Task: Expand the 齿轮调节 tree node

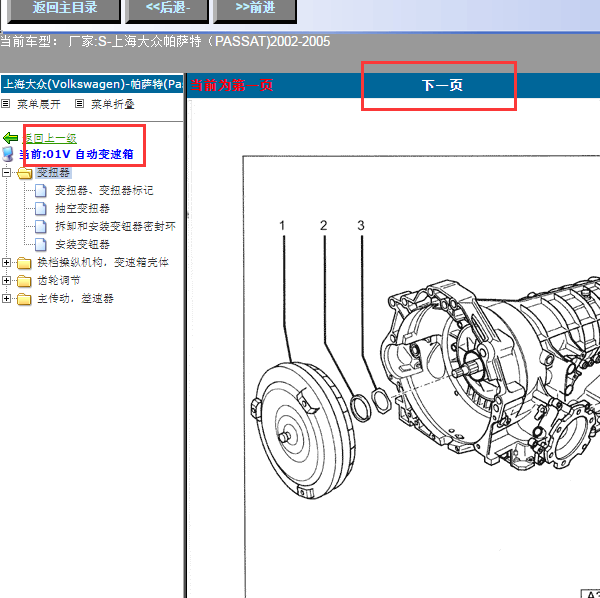Action: pyautogui.click(x=6, y=280)
